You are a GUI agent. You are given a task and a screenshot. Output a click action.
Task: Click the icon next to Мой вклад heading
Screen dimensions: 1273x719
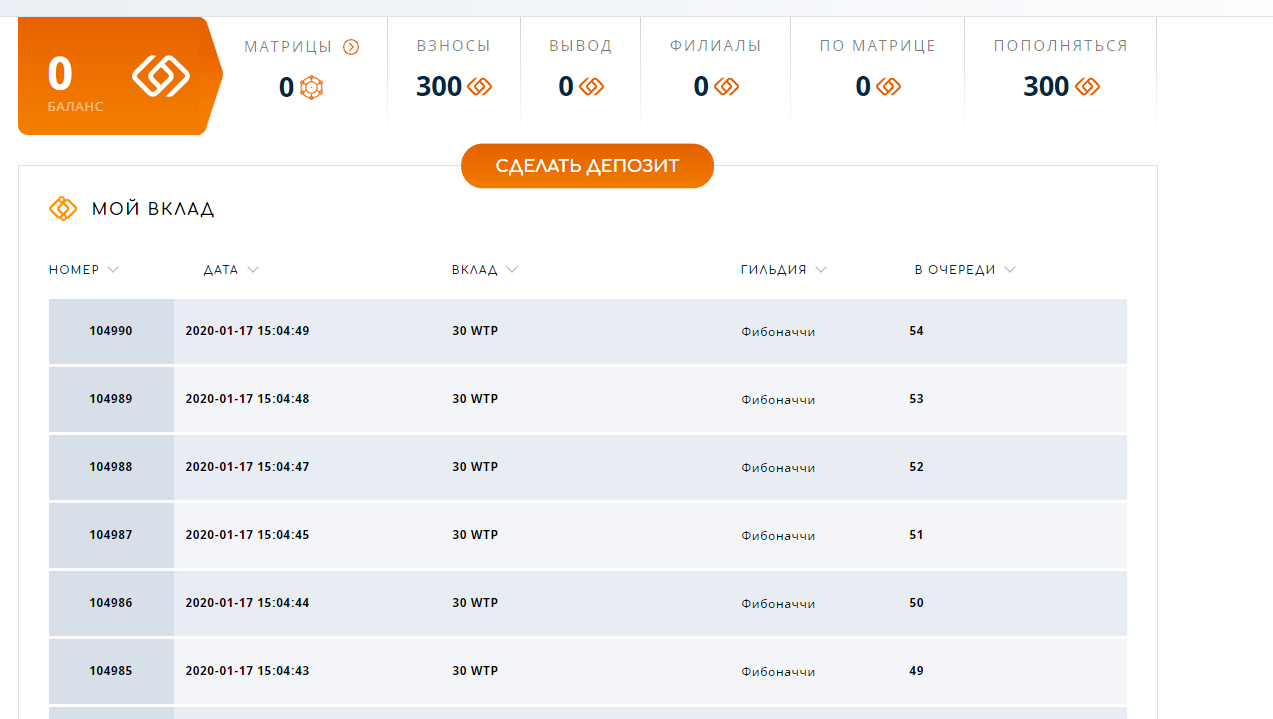[63, 209]
